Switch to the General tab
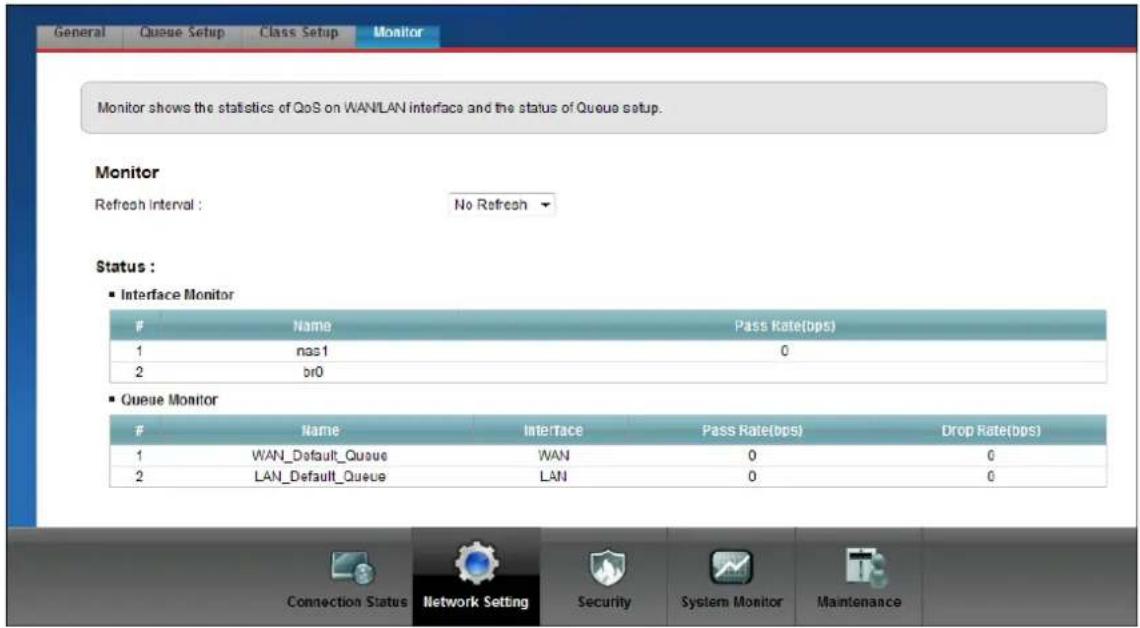Screen dimensions: 1140x628 click(x=79, y=33)
